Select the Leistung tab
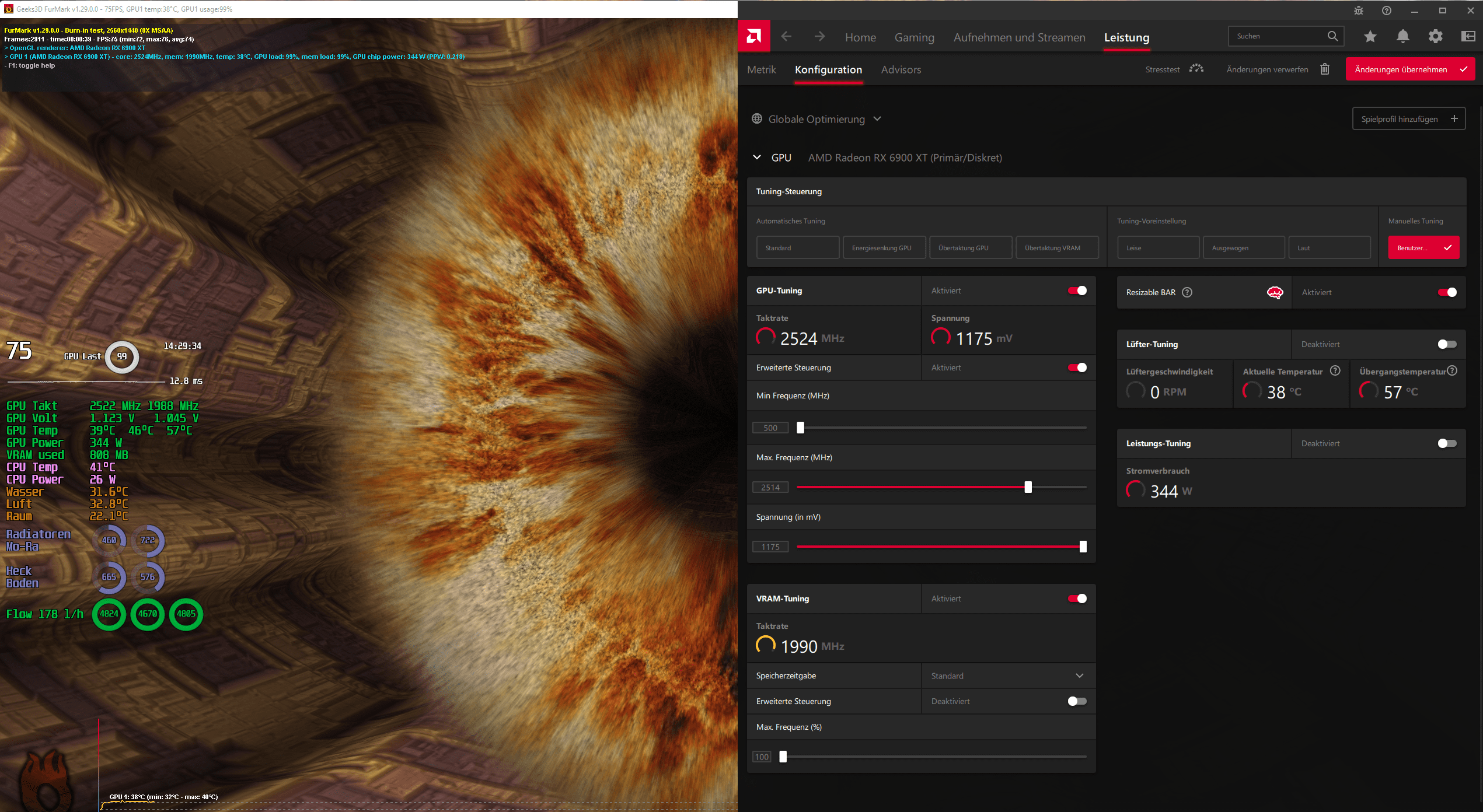Image resolution: width=1483 pixels, height=812 pixels. 1126,37
